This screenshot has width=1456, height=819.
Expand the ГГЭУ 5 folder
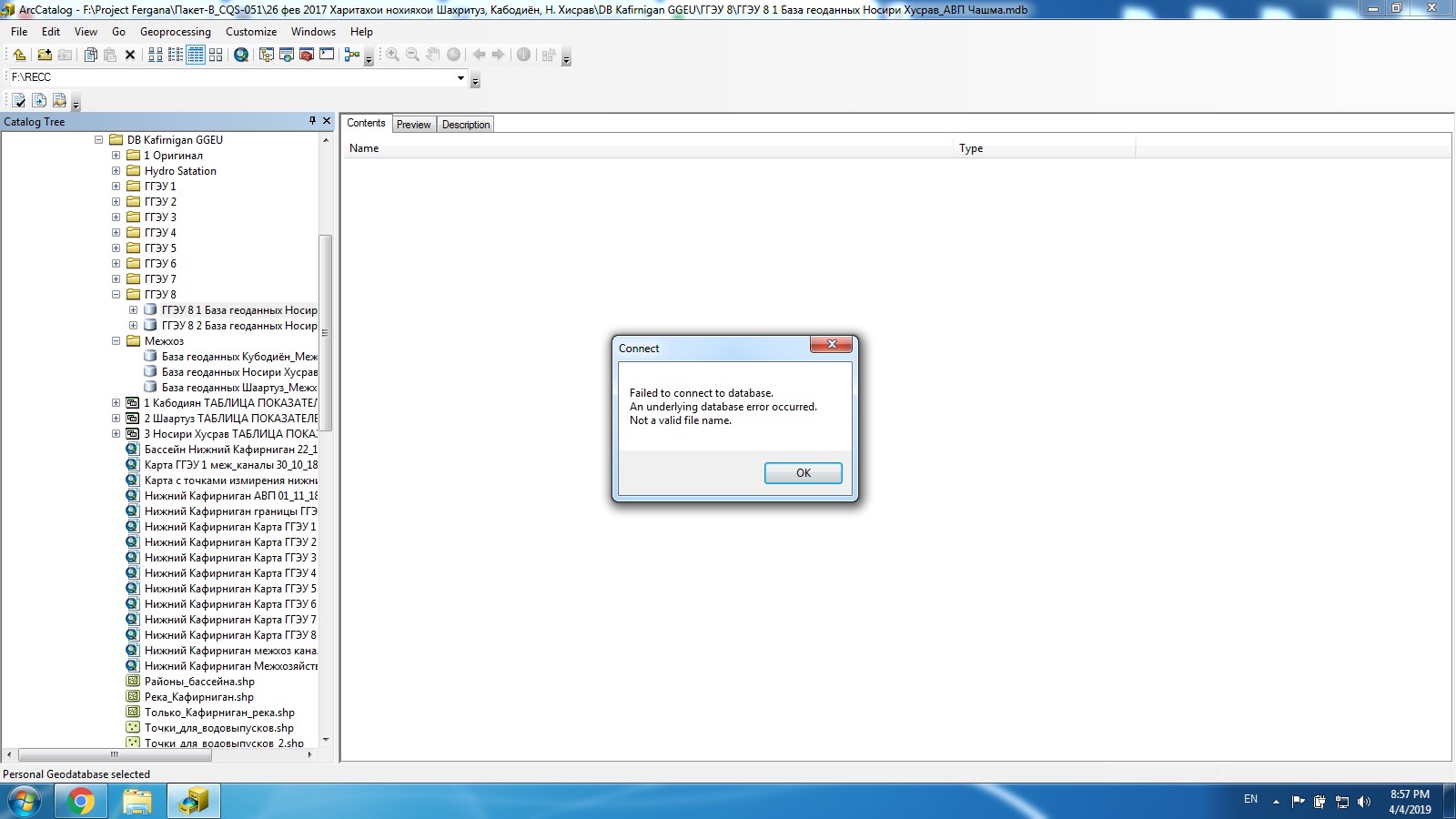pos(116,248)
